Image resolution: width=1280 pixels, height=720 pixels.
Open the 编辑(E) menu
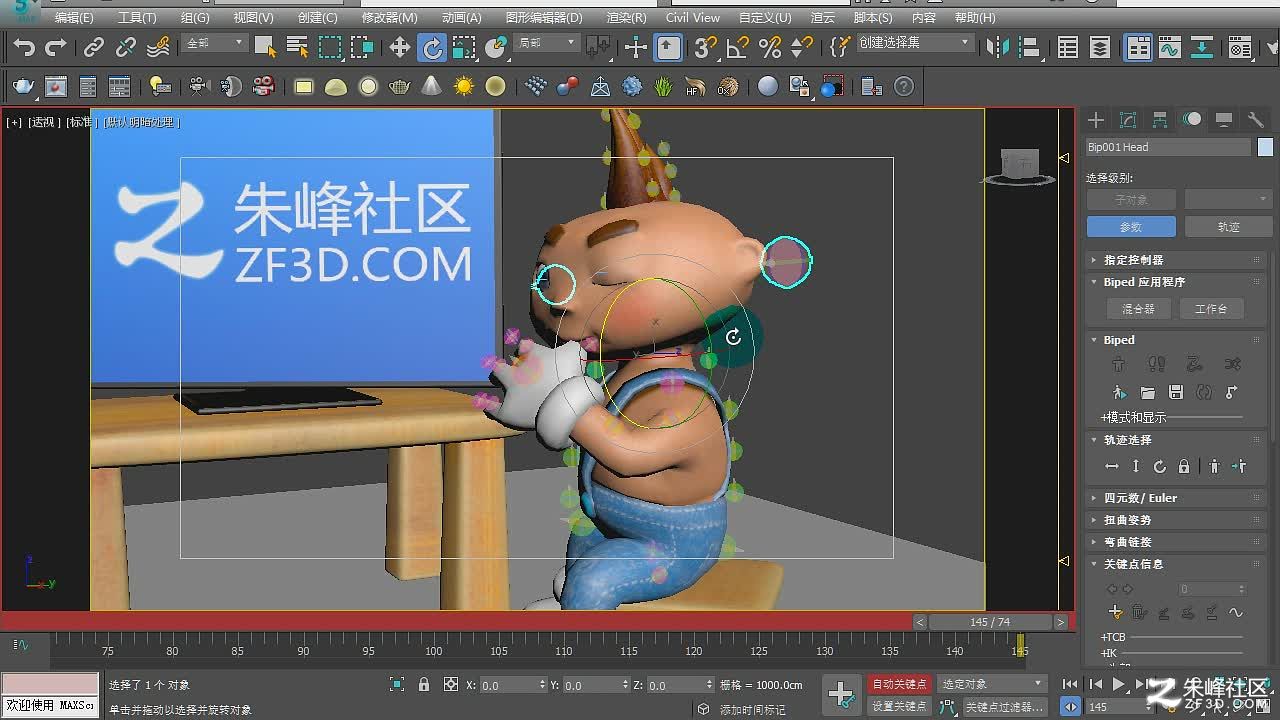coord(74,17)
